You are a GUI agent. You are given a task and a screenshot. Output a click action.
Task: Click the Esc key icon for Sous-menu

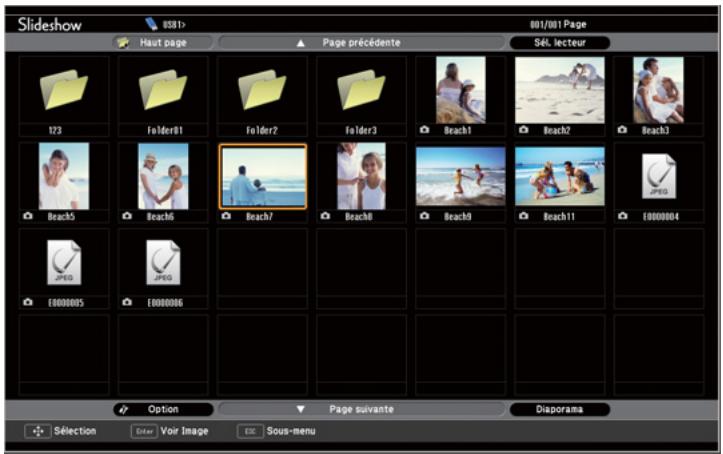pyautogui.click(x=250, y=431)
